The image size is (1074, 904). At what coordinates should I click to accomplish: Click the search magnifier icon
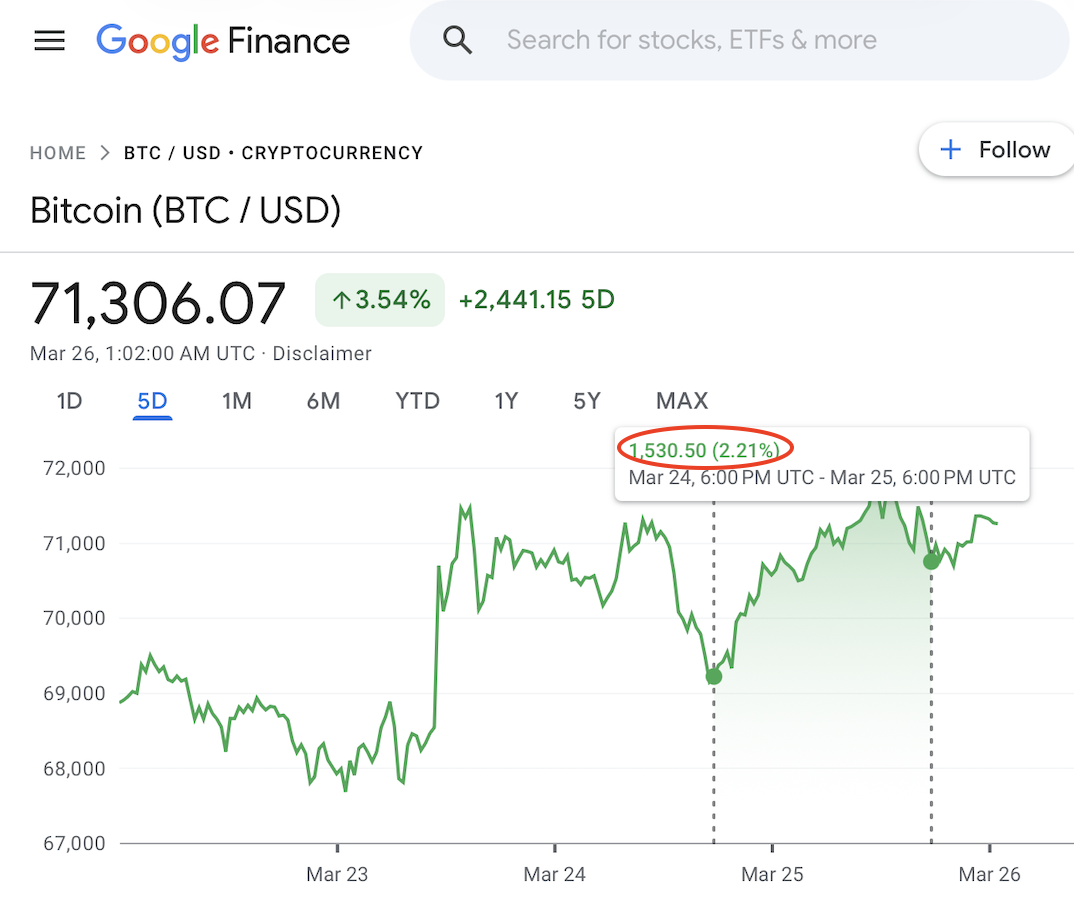click(x=457, y=40)
